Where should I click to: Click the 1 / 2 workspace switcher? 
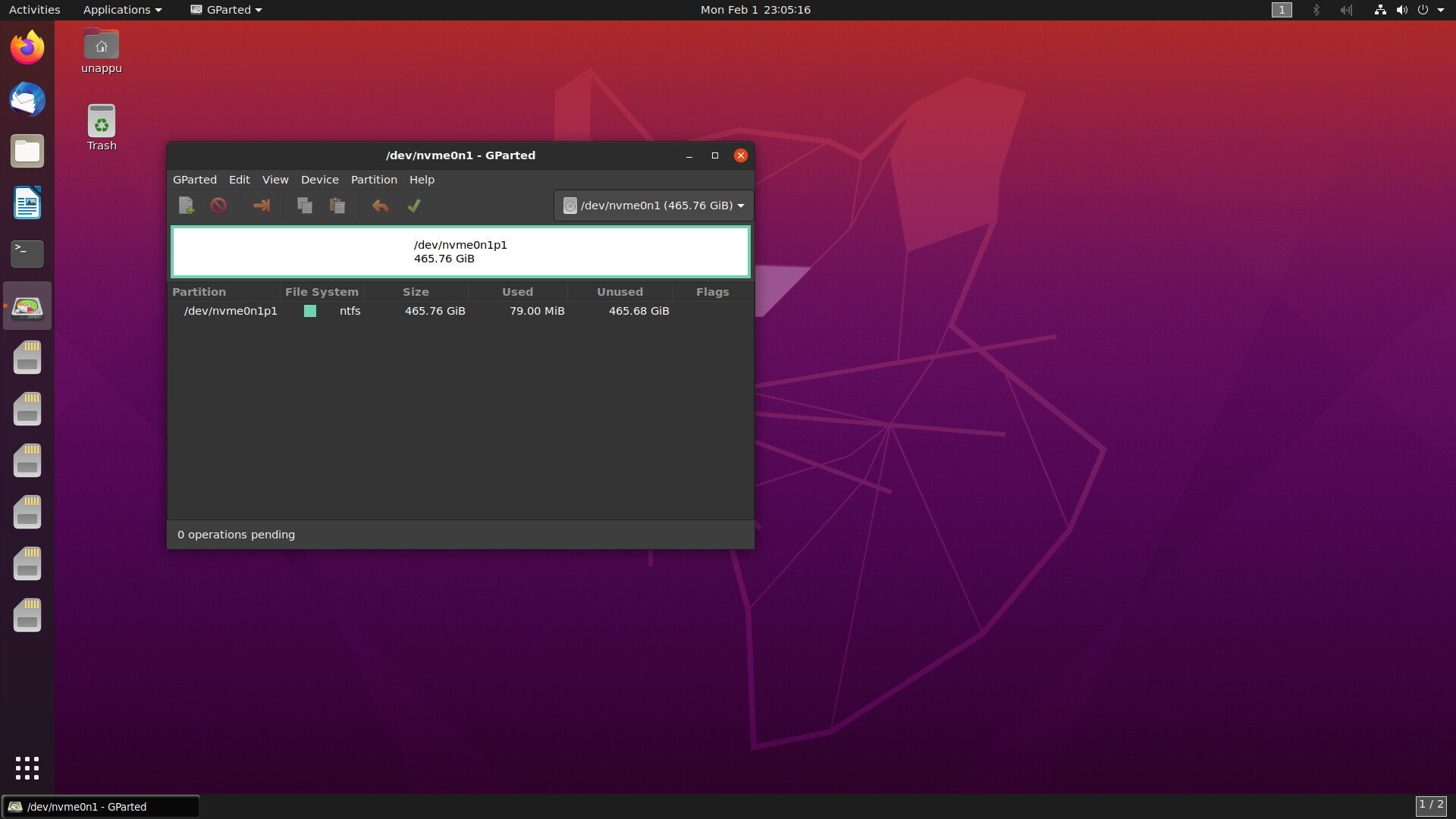click(x=1431, y=805)
